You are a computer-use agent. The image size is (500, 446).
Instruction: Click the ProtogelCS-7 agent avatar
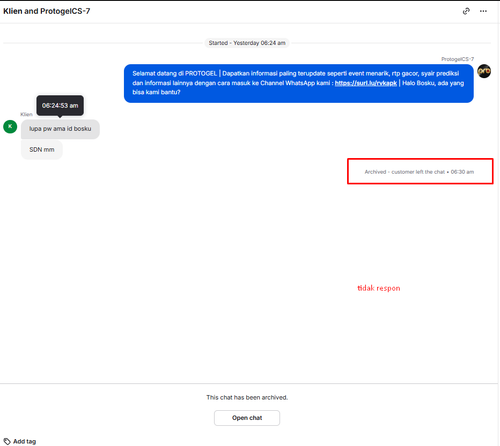coord(484,71)
